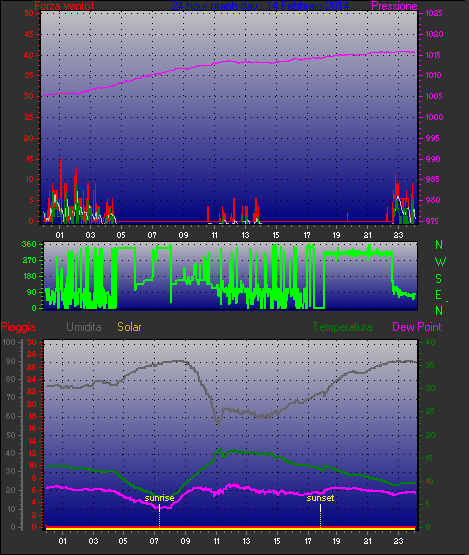Click the 100 humidity scale value
The image size is (469, 555).
[8, 342]
